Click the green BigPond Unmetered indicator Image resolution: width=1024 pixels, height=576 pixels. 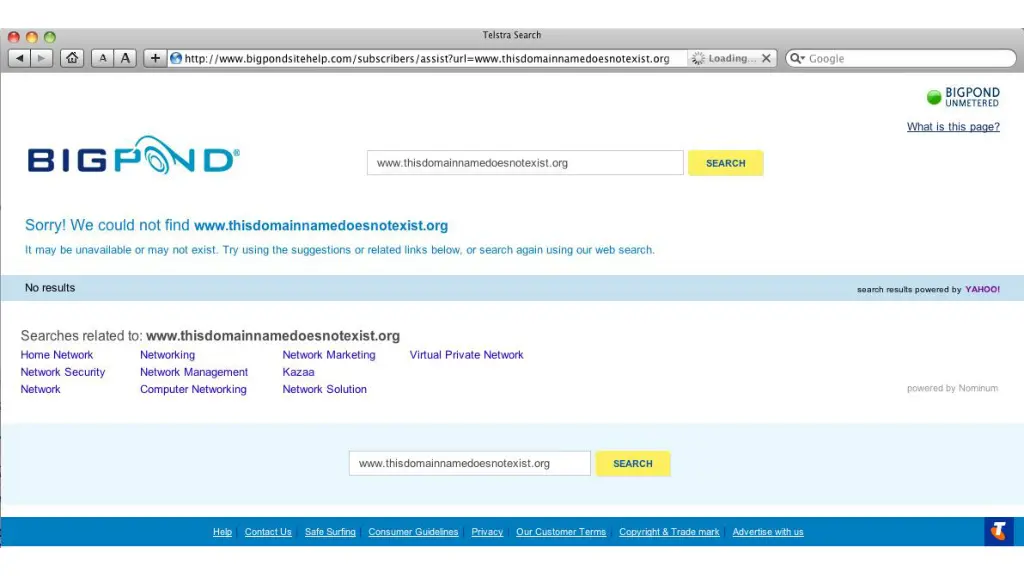[x=934, y=97]
